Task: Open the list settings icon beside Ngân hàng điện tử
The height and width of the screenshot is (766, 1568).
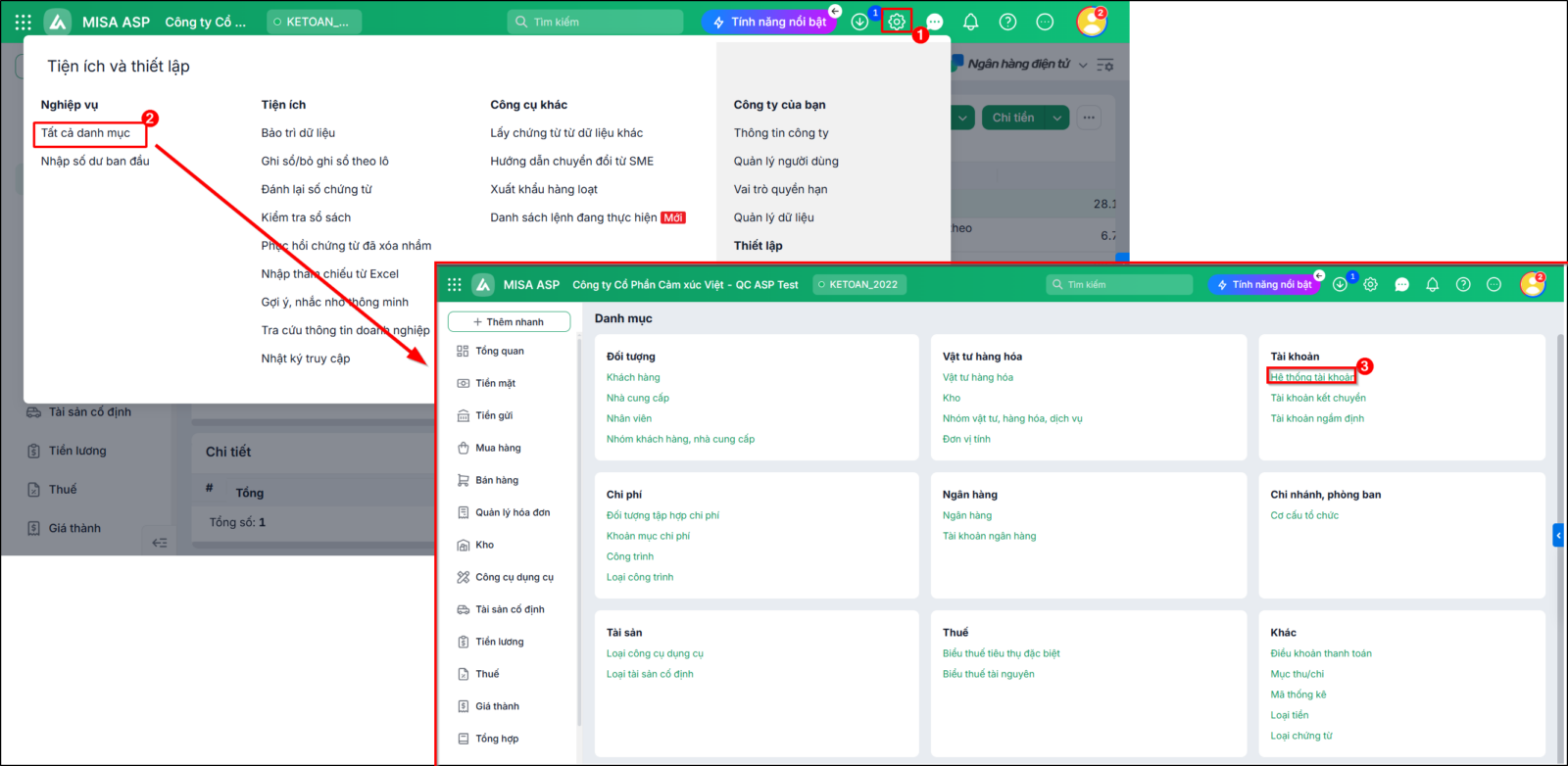Action: 1105,65
